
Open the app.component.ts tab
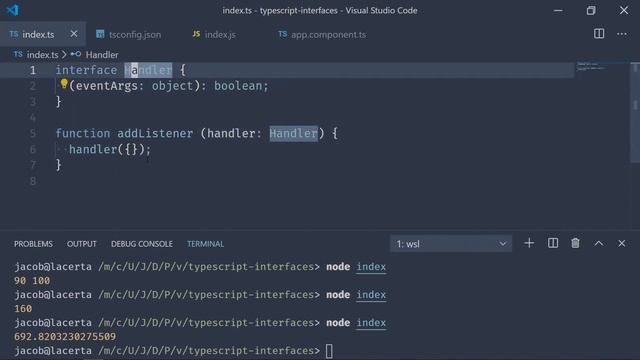point(322,34)
